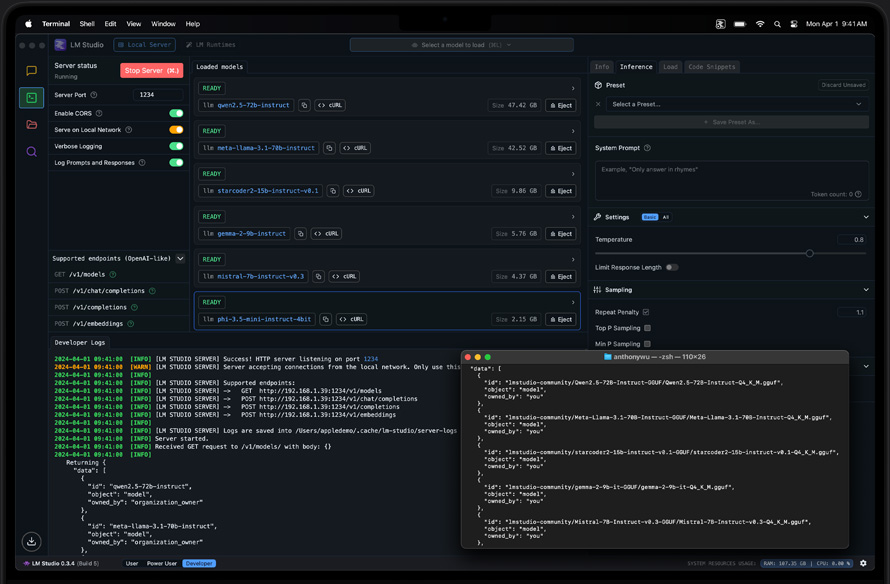Image resolution: width=890 pixels, height=584 pixels.
Task: Click the settings gear in the status bar
Action: [x=863, y=563]
